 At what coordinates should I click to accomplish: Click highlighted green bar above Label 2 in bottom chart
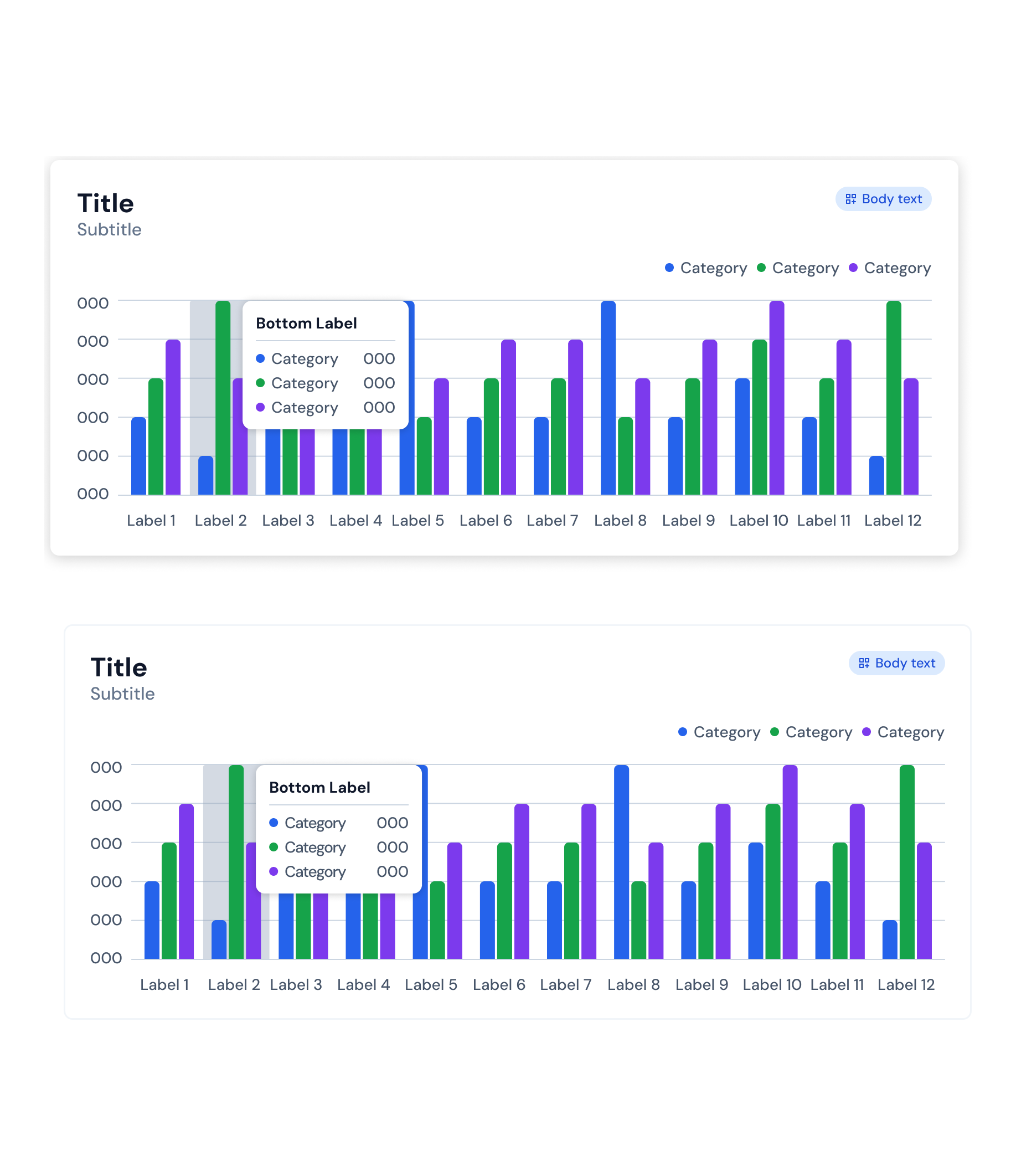[236, 861]
